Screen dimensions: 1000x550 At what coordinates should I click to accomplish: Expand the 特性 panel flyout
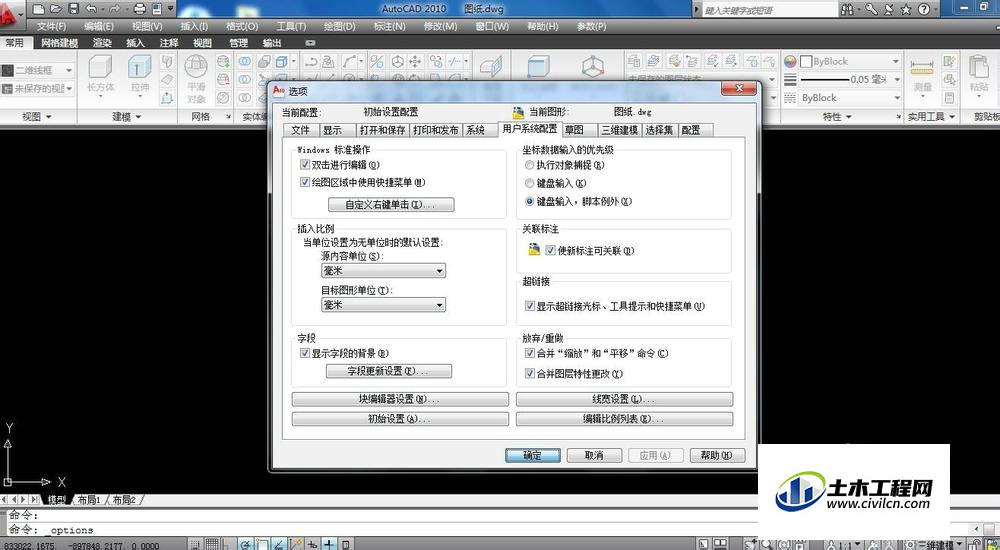pyautogui.click(x=837, y=117)
